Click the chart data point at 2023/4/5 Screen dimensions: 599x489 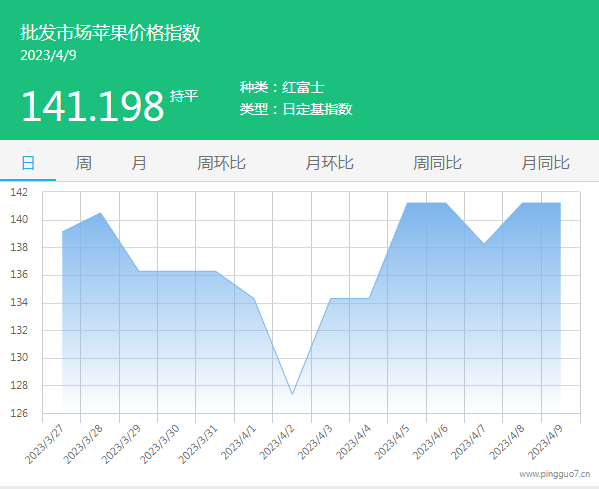407,203
